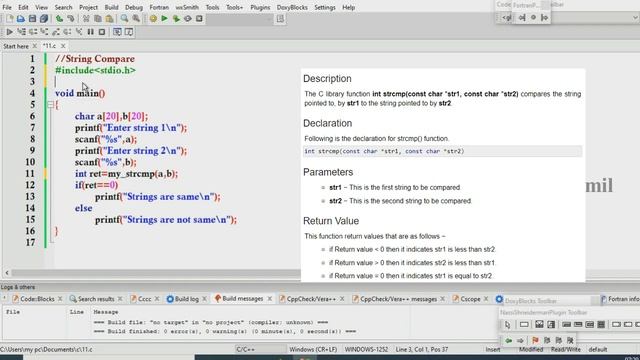The height and width of the screenshot is (360, 640).
Task: Expand the top-right toolbar combo box arrow
Action: pos(635,18)
